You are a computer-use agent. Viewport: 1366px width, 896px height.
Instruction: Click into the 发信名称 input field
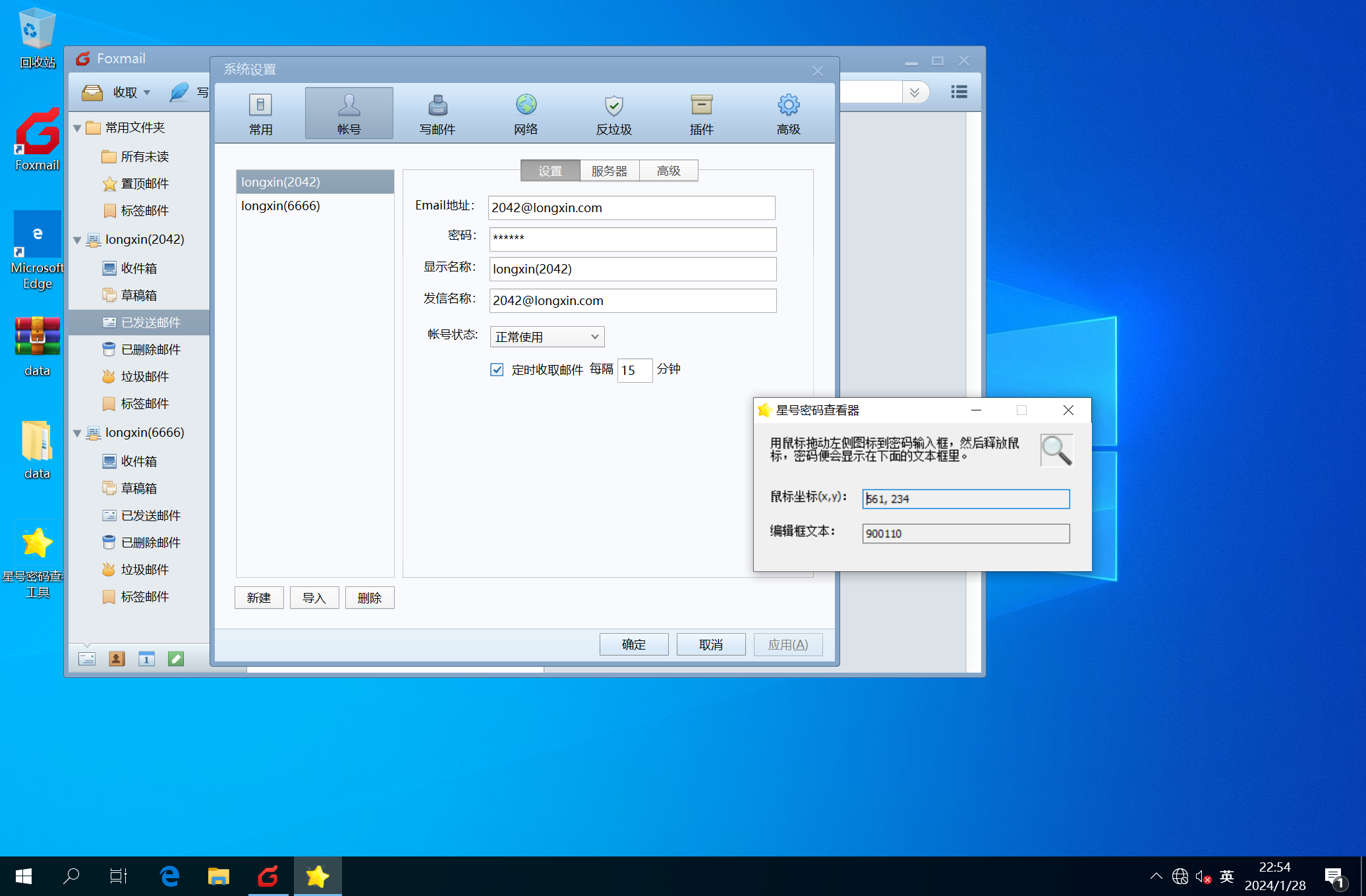(633, 300)
